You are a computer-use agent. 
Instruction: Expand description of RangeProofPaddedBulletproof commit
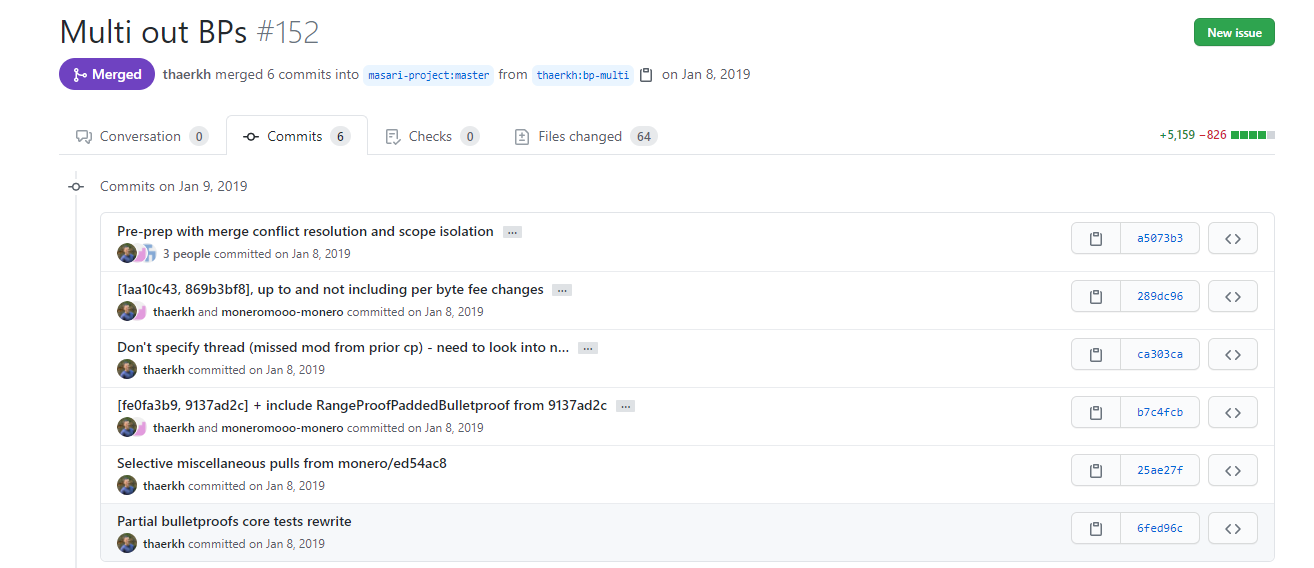click(x=625, y=406)
